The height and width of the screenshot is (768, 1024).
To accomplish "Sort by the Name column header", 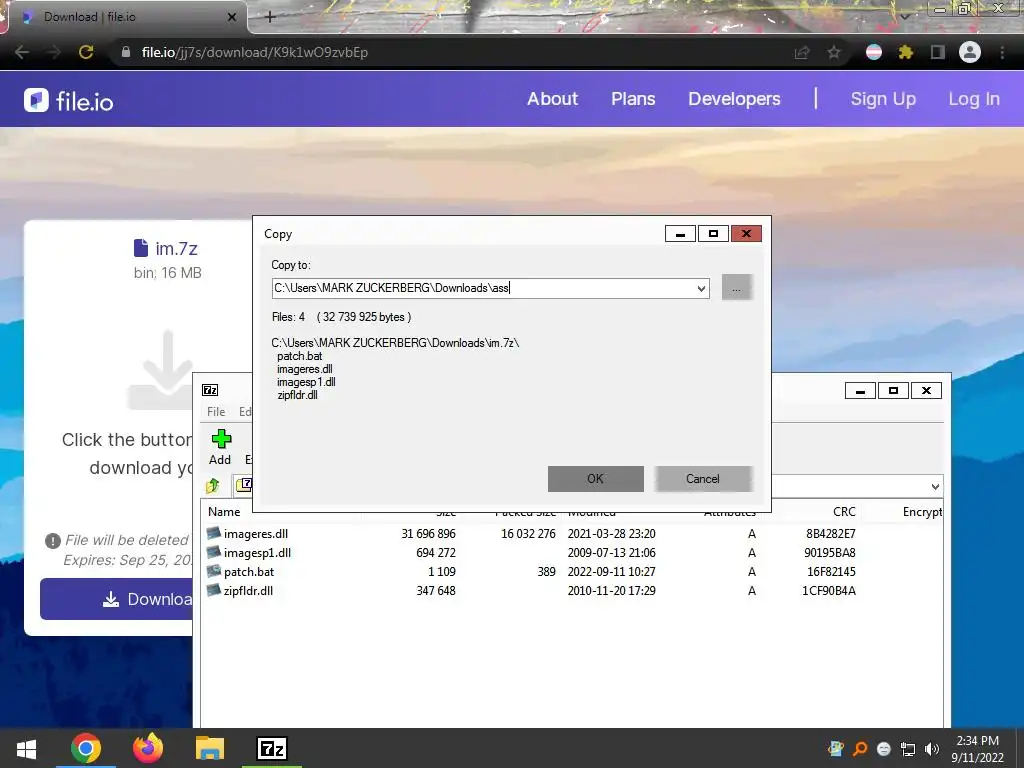I will [x=224, y=512].
